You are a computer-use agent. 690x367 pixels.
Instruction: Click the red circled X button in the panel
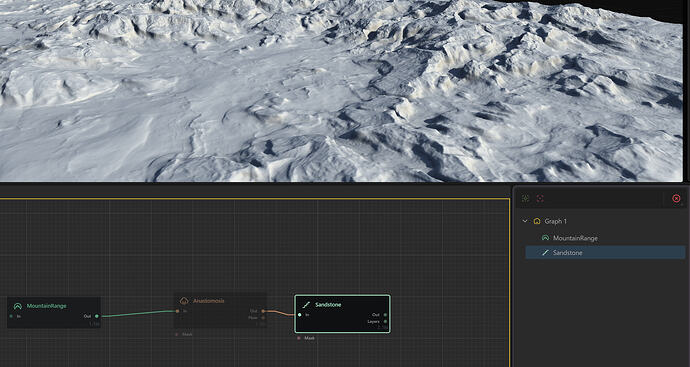[x=676, y=198]
